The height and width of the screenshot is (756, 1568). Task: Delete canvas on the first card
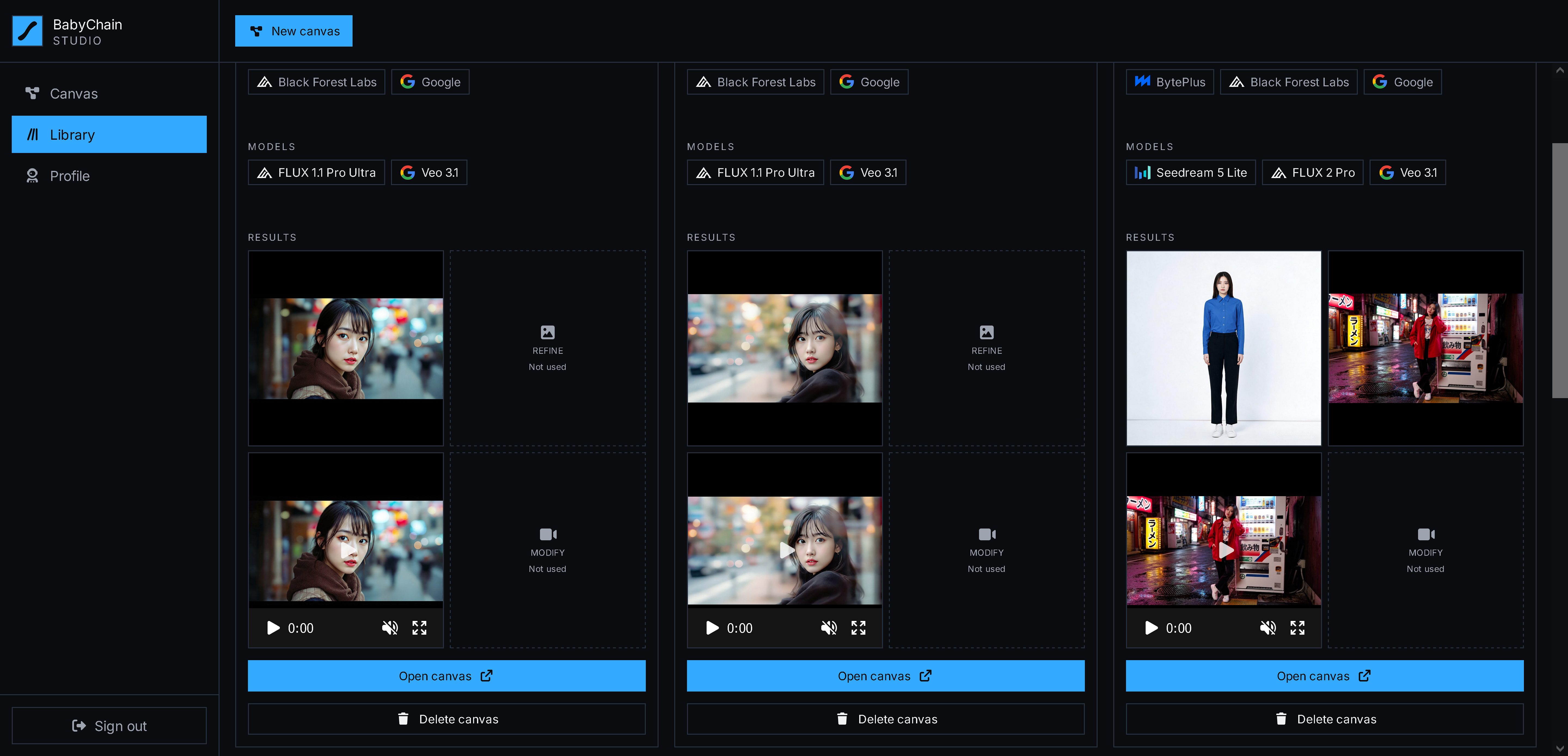point(446,720)
